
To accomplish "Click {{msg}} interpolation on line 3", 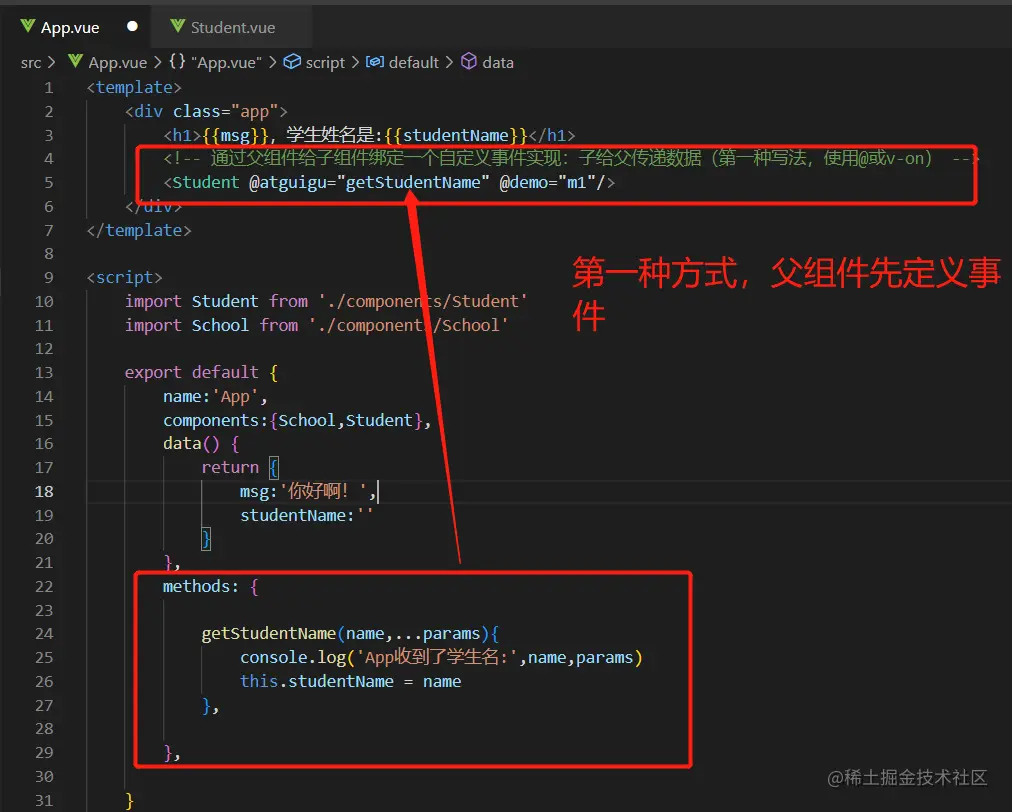I will tap(235, 135).
